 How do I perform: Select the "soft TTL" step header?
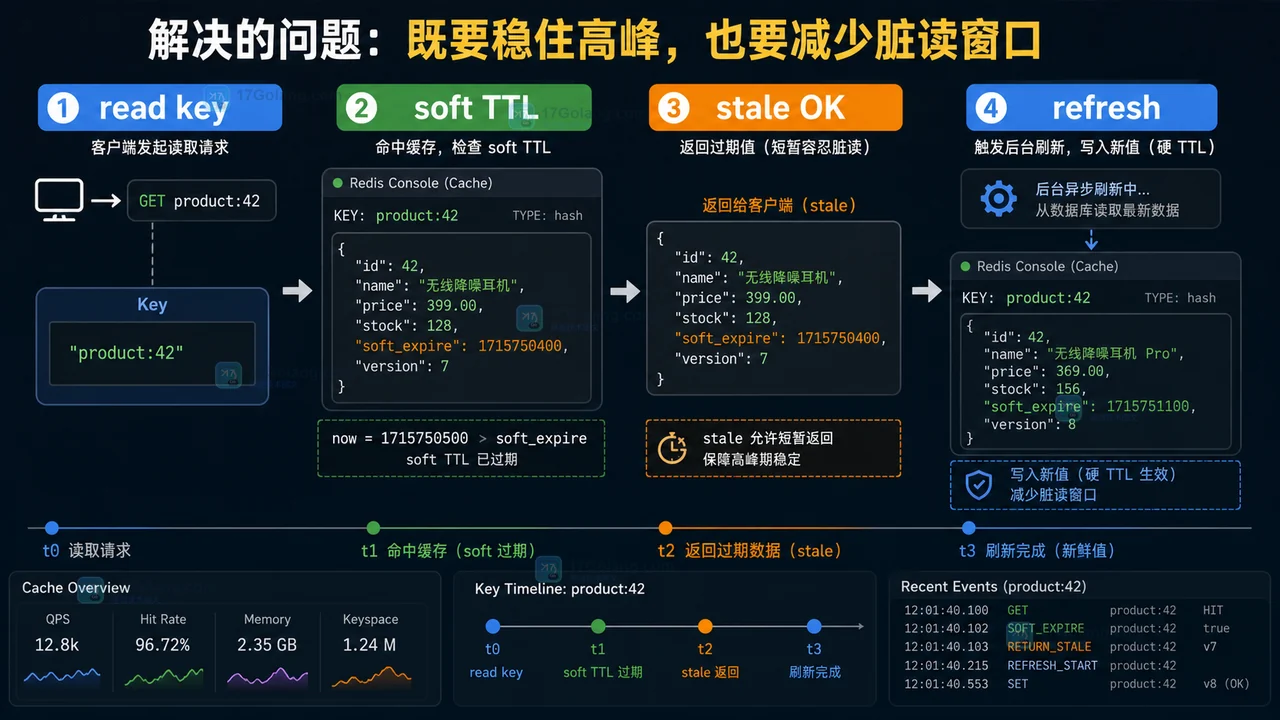[464, 107]
